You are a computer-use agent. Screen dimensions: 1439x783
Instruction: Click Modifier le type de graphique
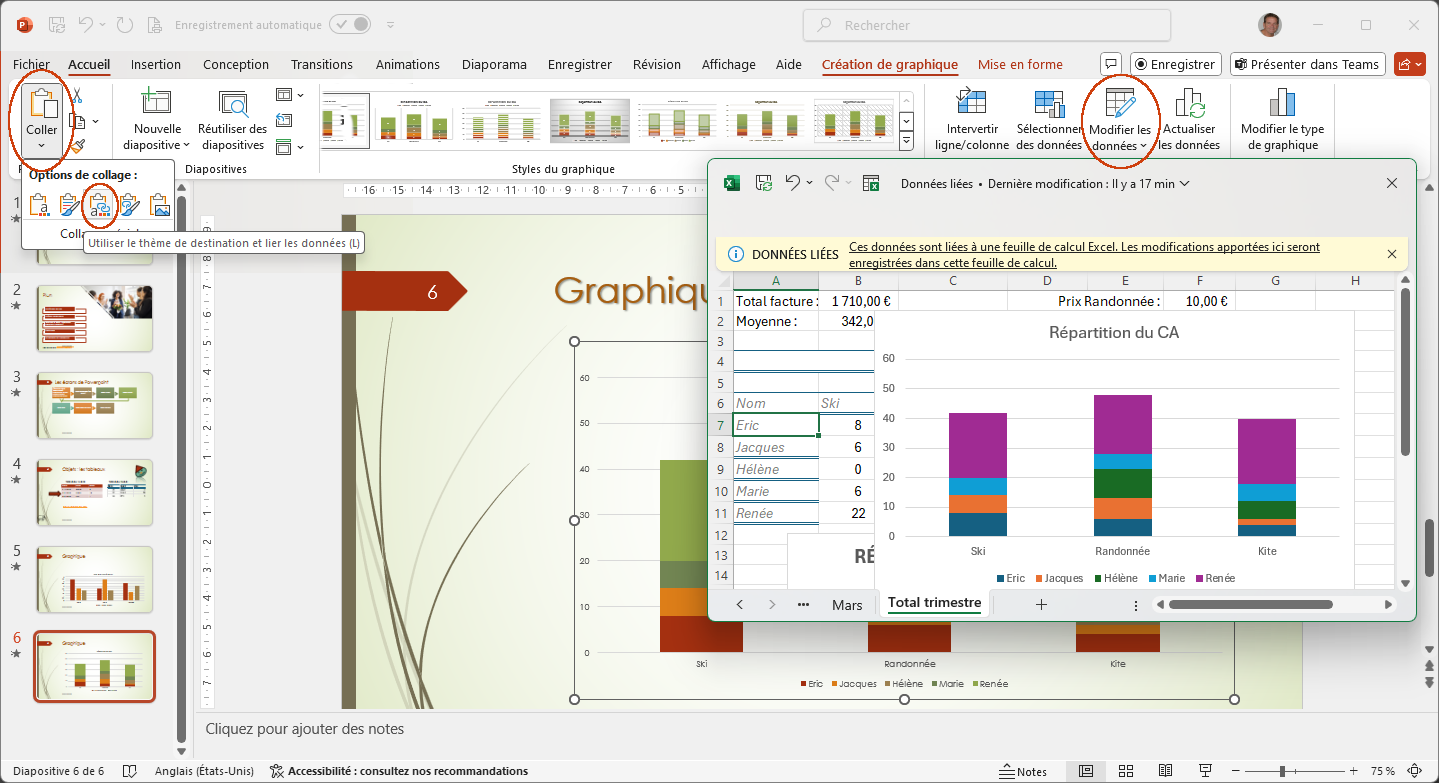pos(1282,121)
